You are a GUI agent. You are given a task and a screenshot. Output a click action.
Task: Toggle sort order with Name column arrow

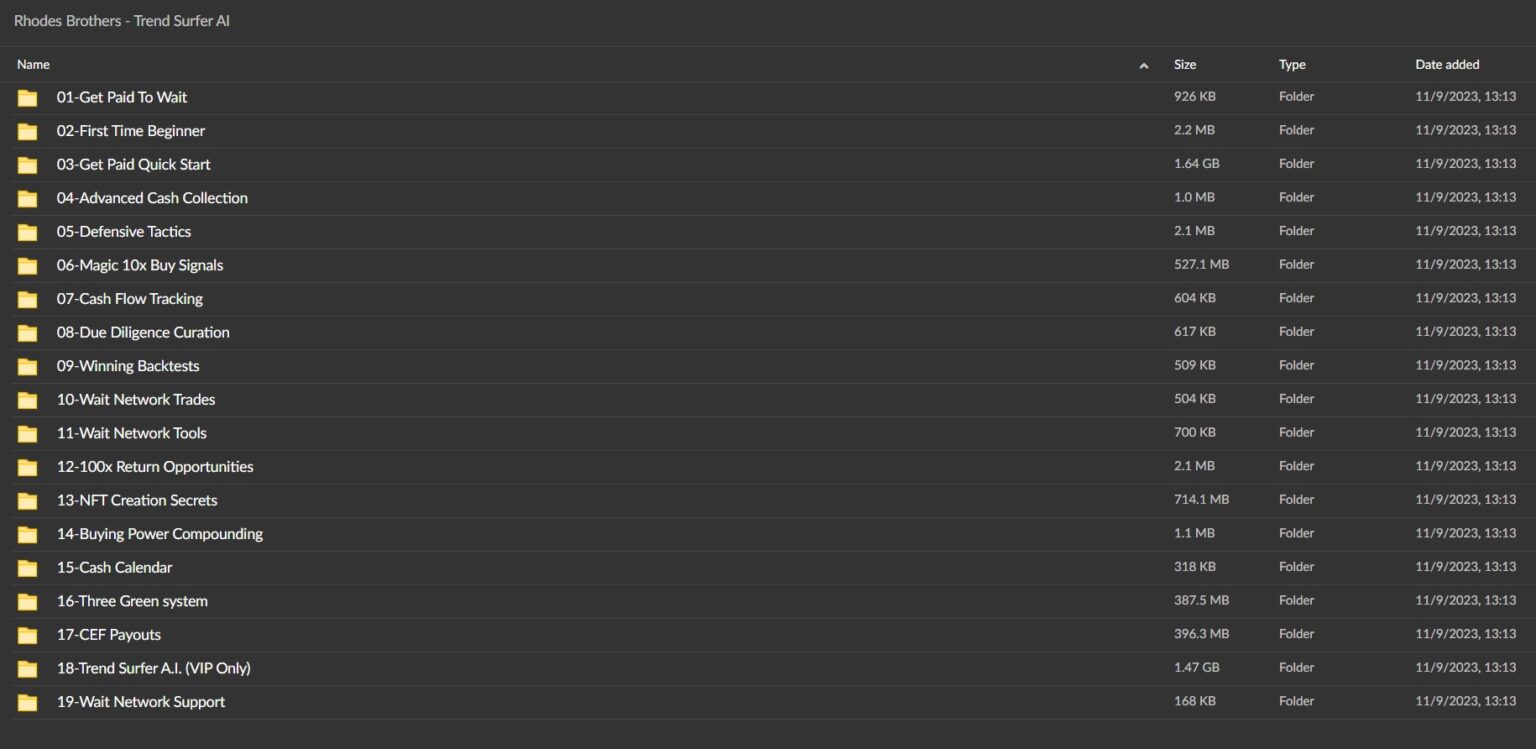tap(1143, 65)
